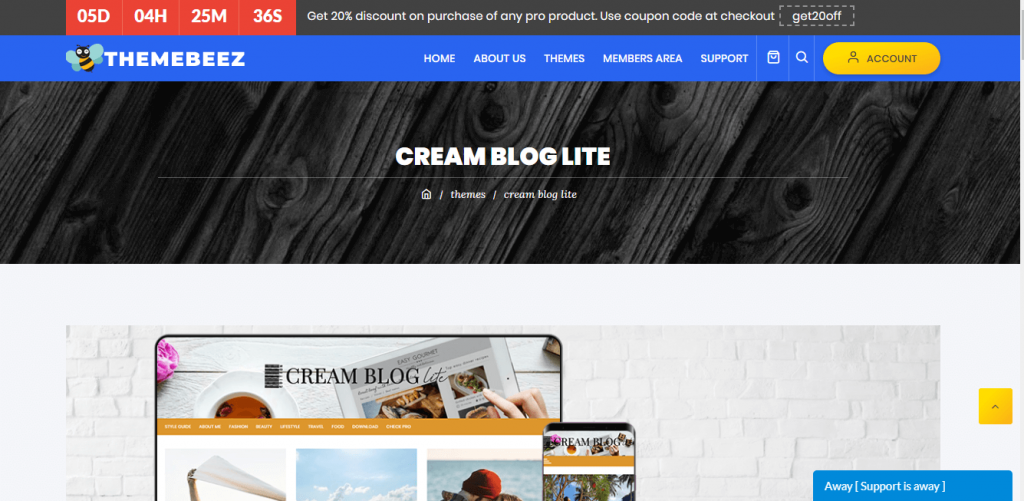The width and height of the screenshot is (1024, 501).
Task: Click the search magnifier icon
Action: pos(802,57)
